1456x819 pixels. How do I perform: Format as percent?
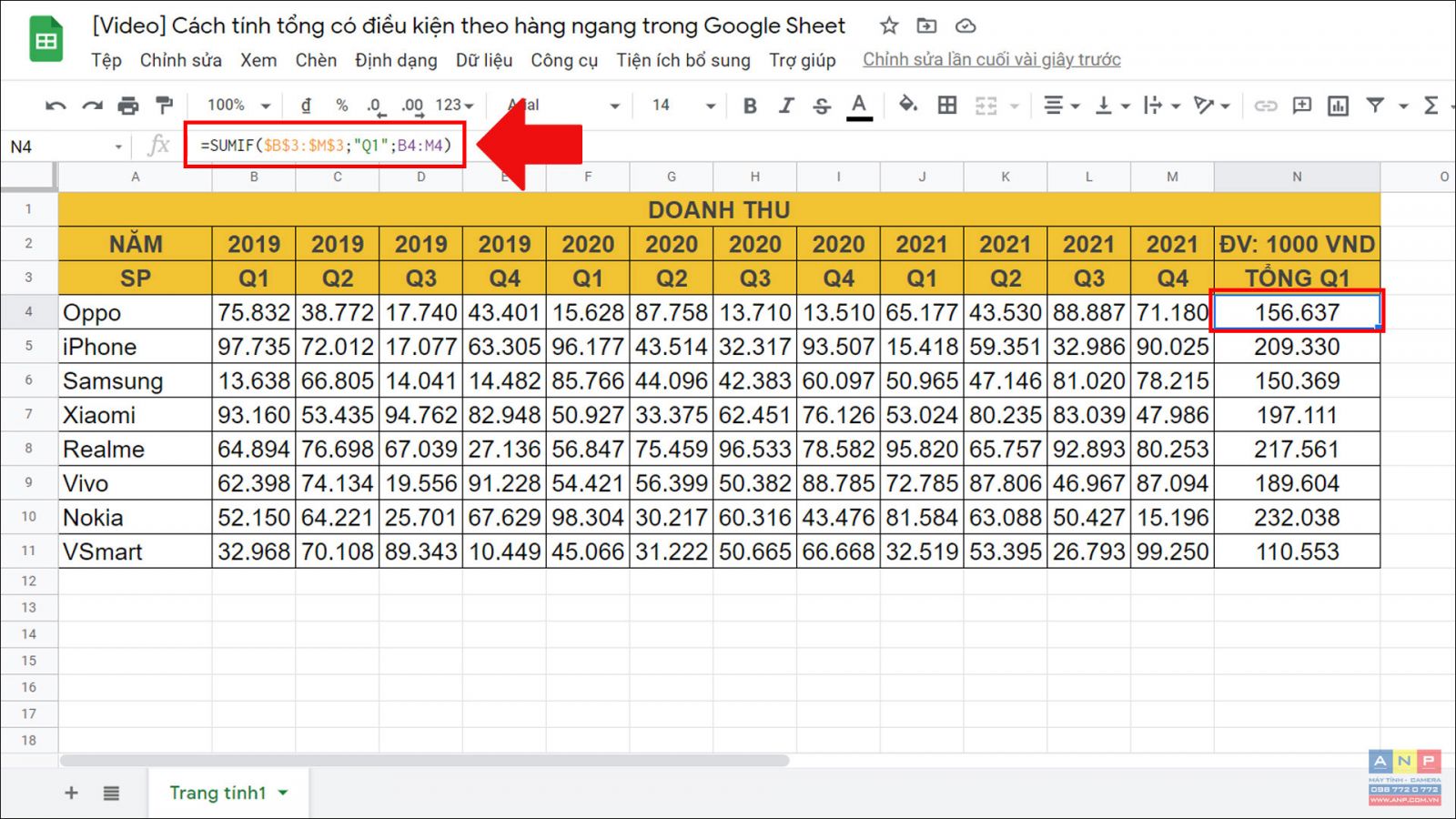tap(341, 106)
